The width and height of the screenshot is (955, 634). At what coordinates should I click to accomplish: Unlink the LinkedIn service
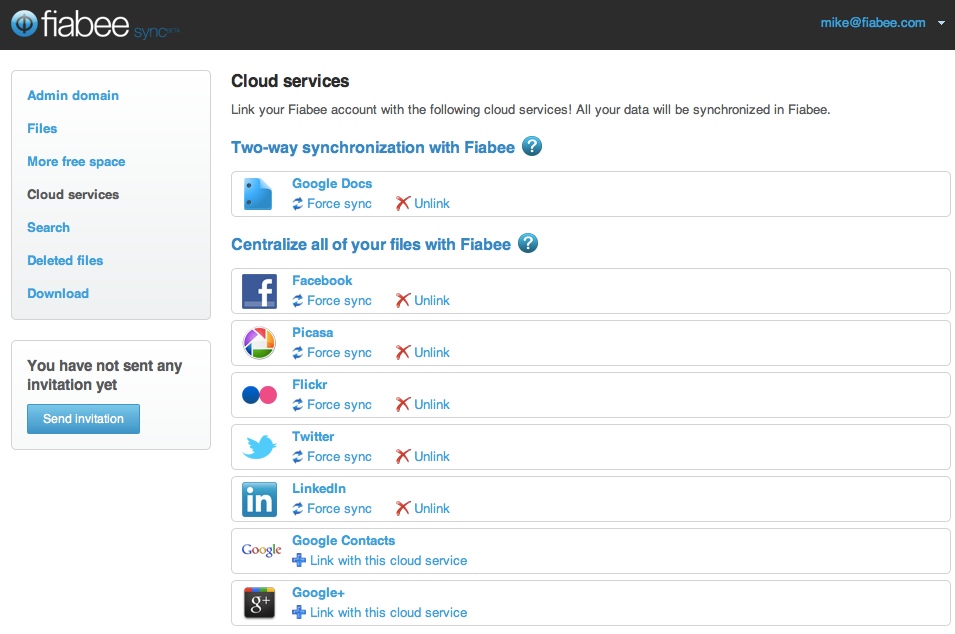[422, 508]
